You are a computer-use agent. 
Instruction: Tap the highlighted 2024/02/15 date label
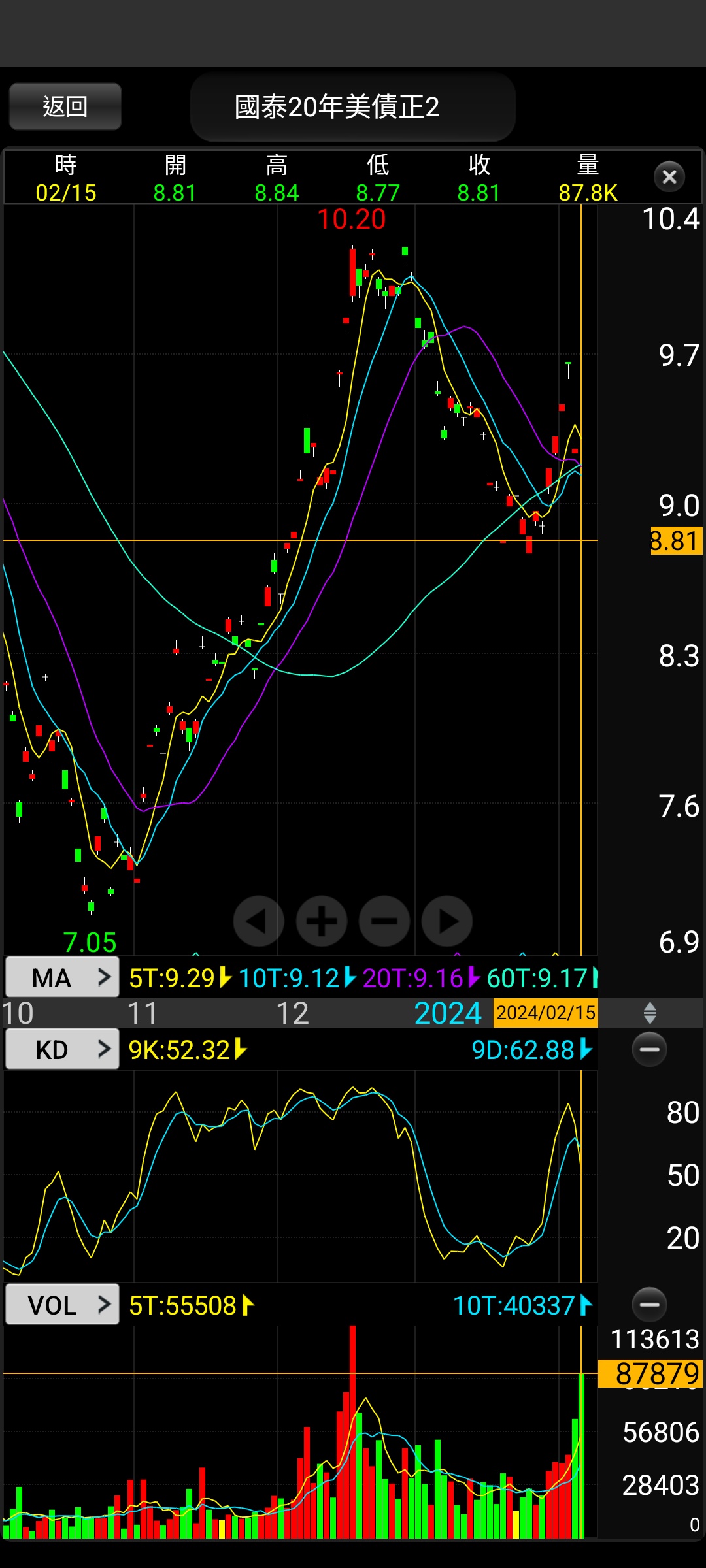click(546, 1013)
